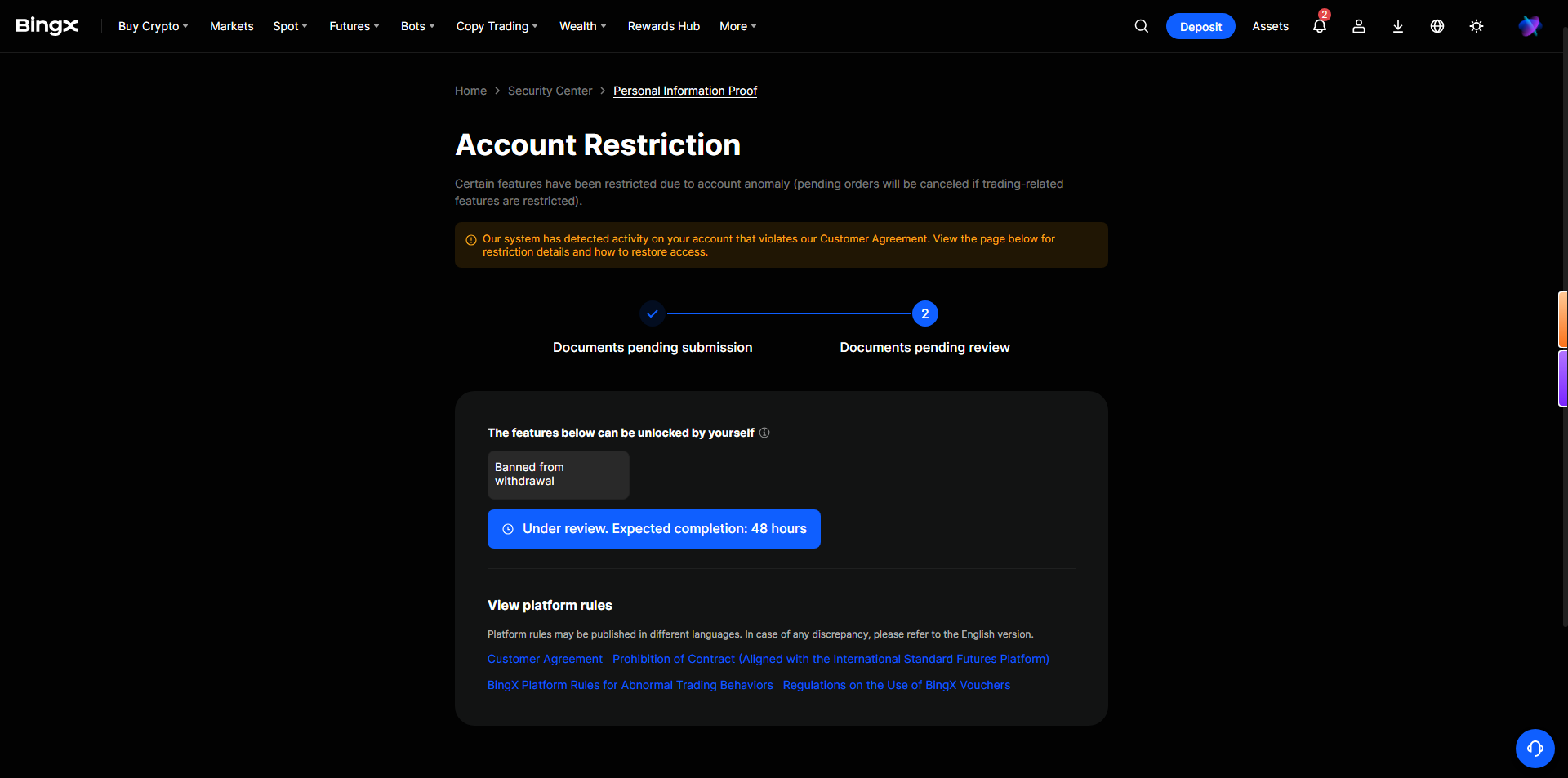
Task: Open the language globe icon
Action: (1437, 26)
